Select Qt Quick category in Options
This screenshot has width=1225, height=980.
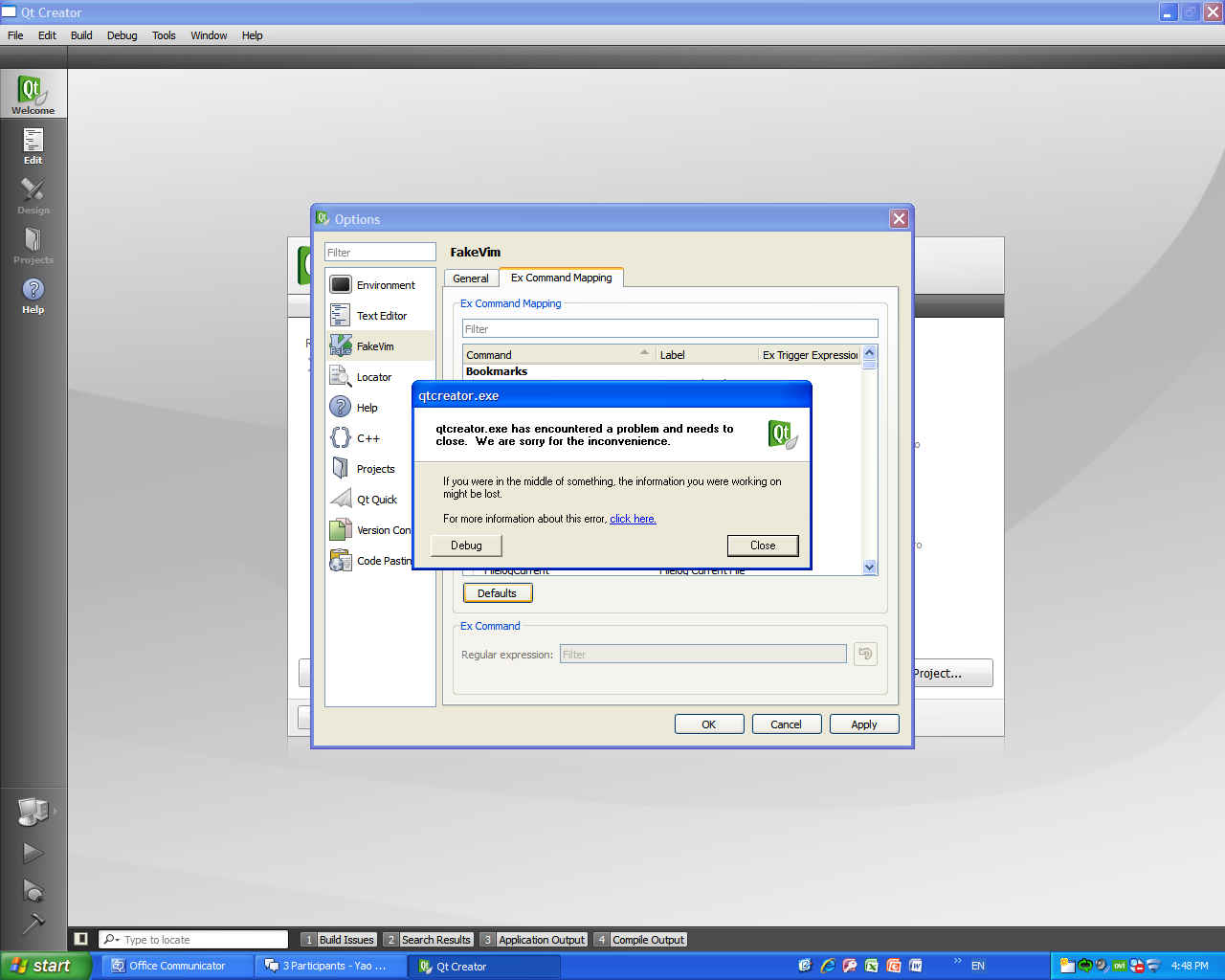point(369,500)
